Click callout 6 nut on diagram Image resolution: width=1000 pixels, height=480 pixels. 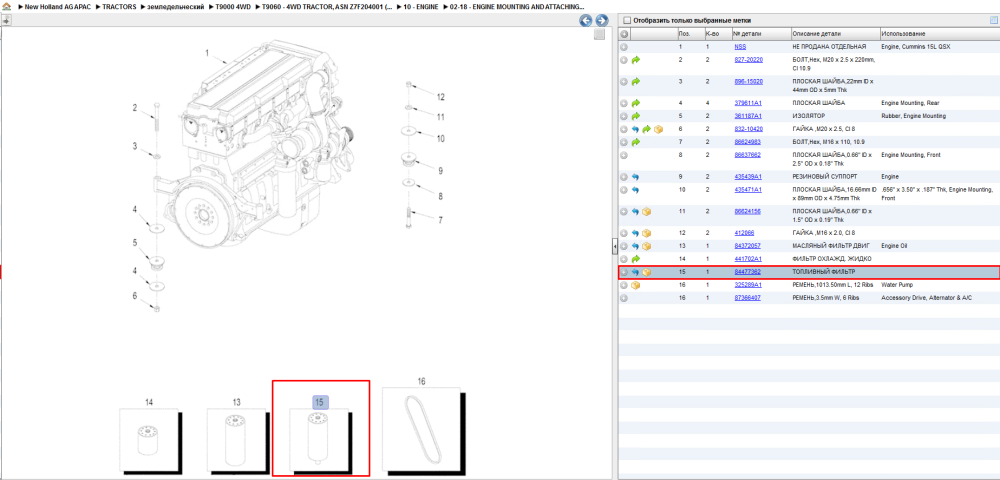(135, 295)
